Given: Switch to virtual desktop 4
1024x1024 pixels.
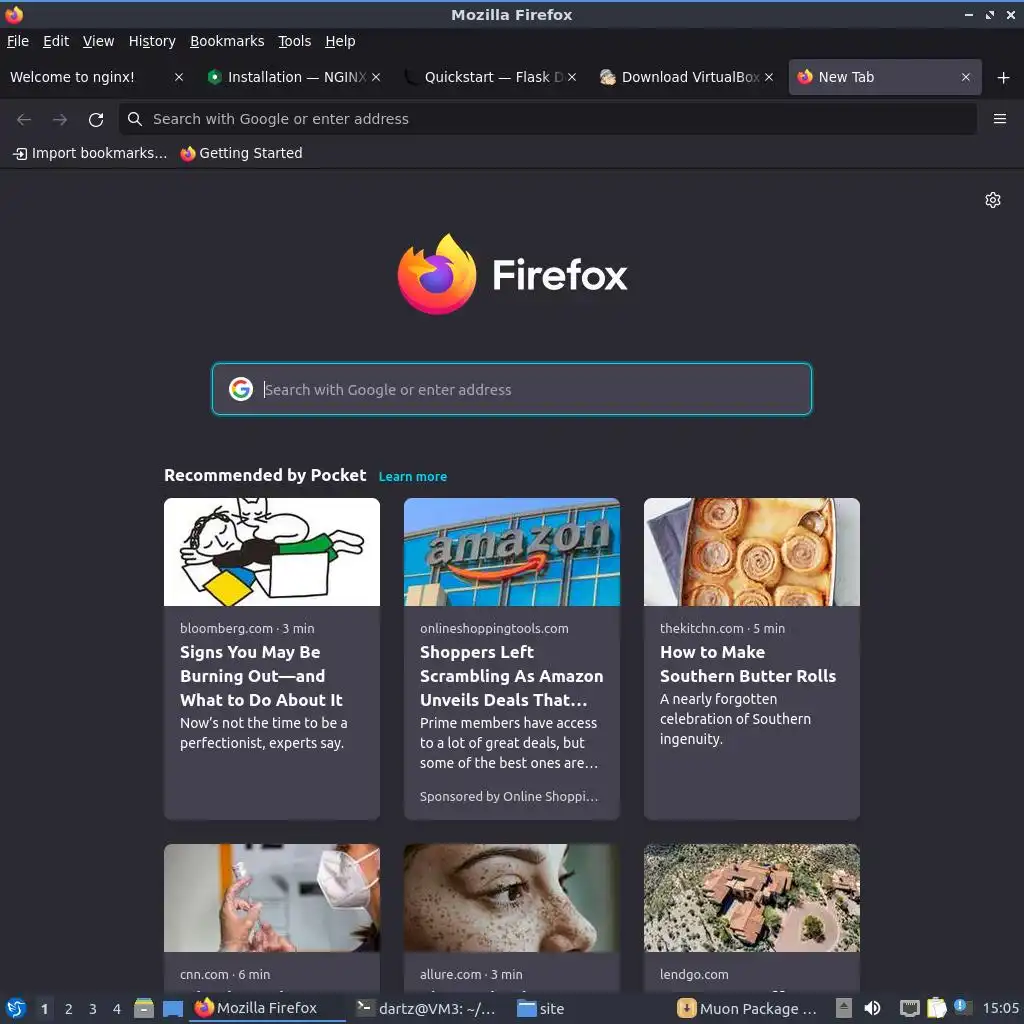Looking at the screenshot, I should [117, 1009].
